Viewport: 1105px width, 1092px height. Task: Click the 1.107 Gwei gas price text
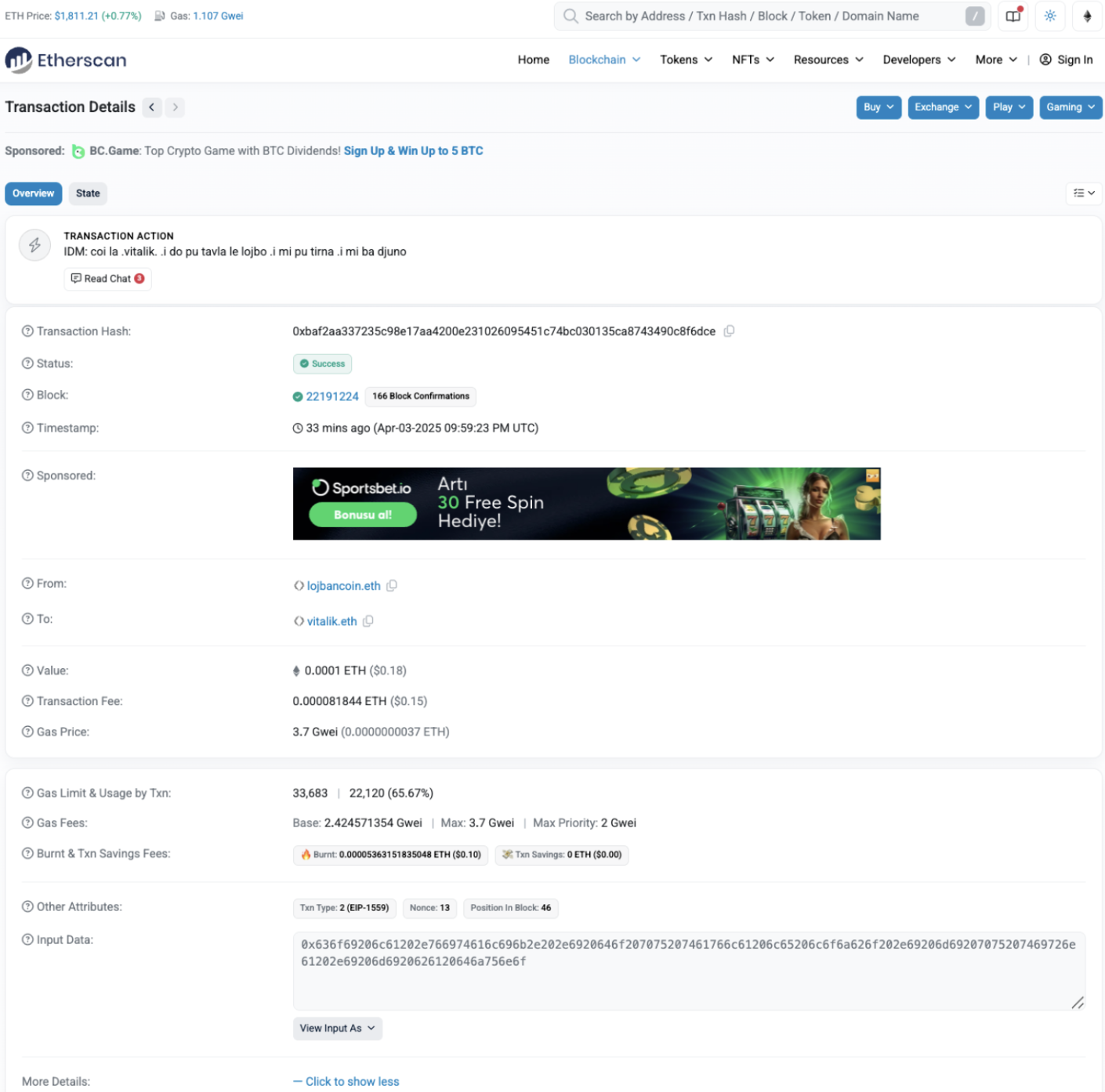[218, 16]
